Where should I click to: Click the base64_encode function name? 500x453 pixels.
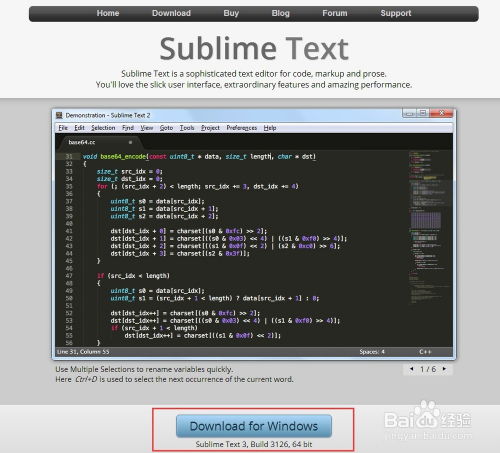pos(123,157)
